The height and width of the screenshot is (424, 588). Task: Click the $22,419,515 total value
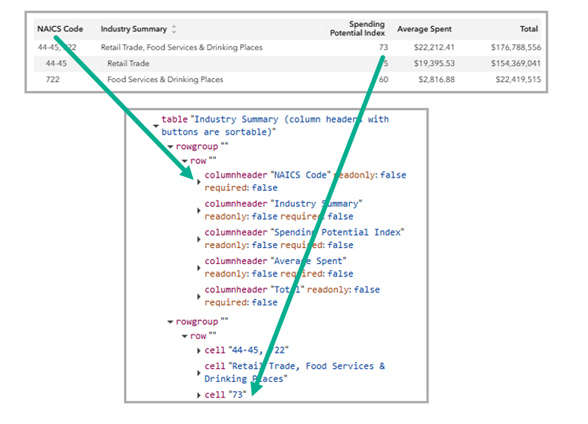point(518,79)
